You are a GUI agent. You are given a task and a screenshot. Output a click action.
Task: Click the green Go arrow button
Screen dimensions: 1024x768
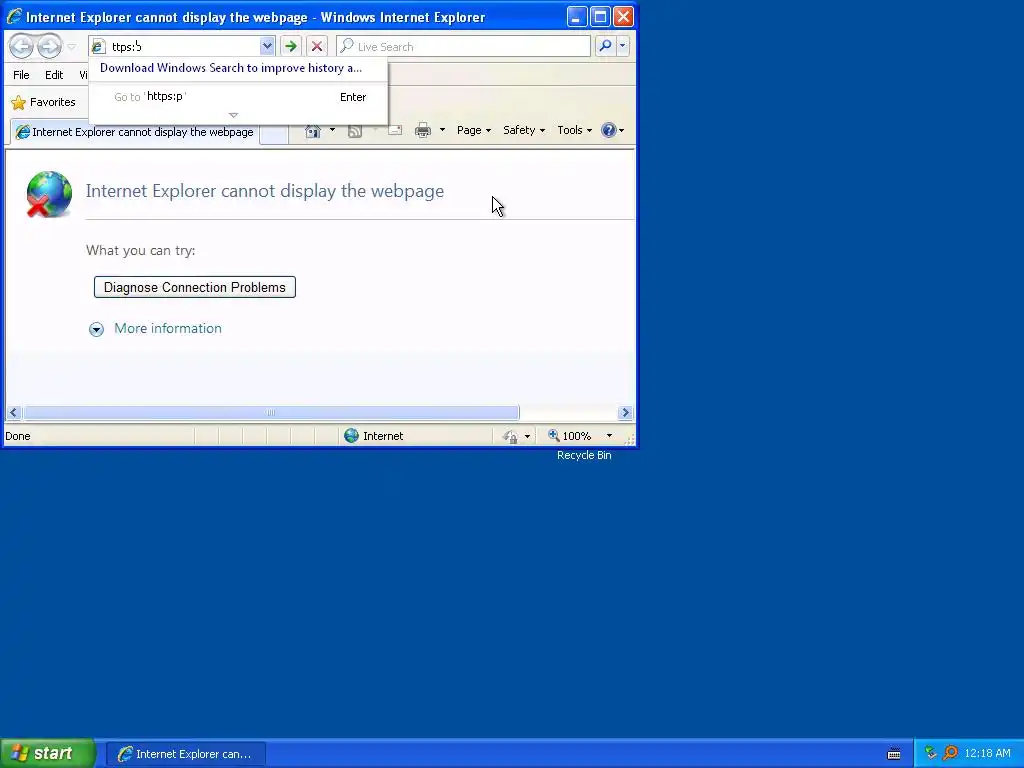291,46
